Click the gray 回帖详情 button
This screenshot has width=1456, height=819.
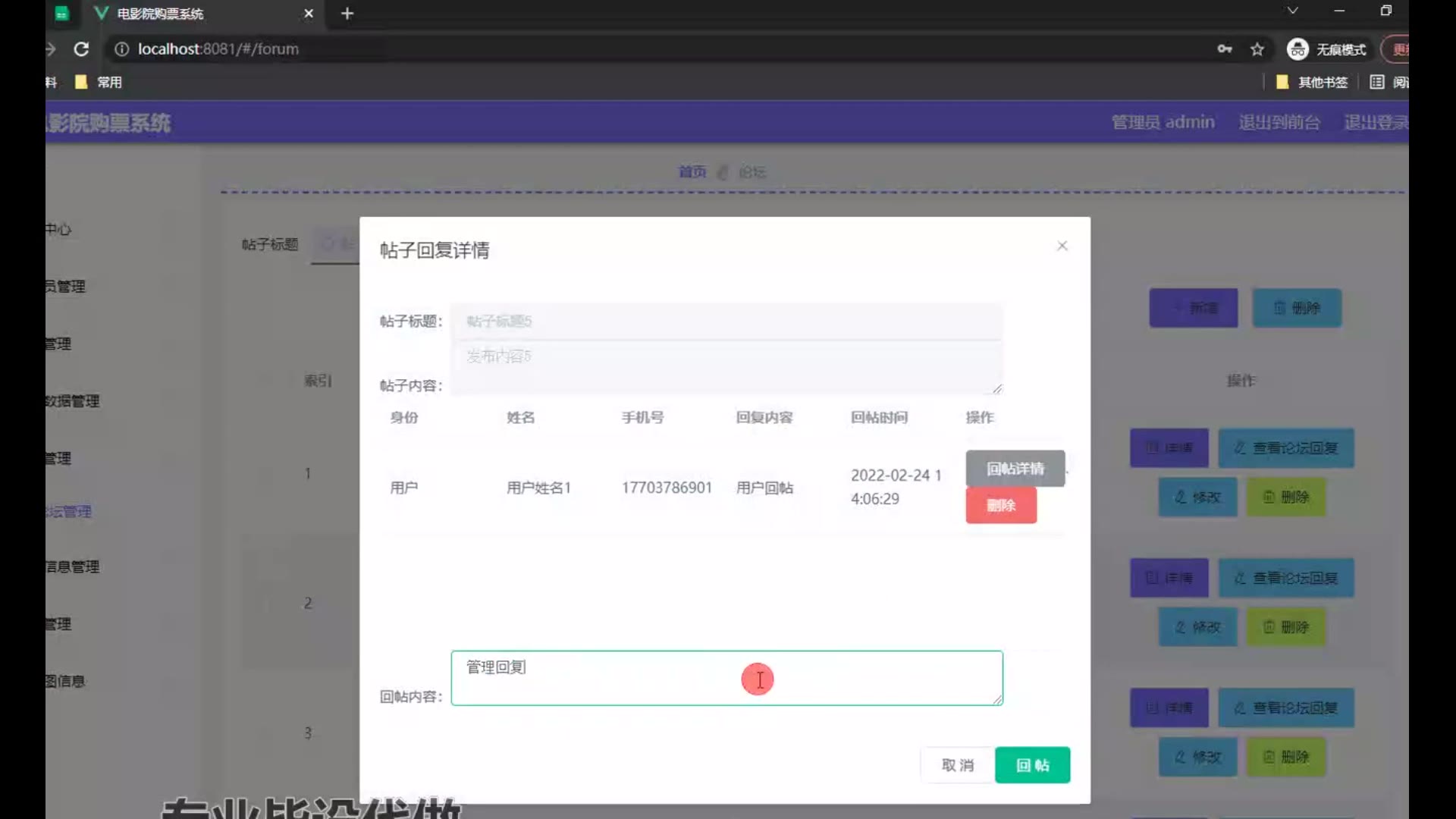point(1015,469)
